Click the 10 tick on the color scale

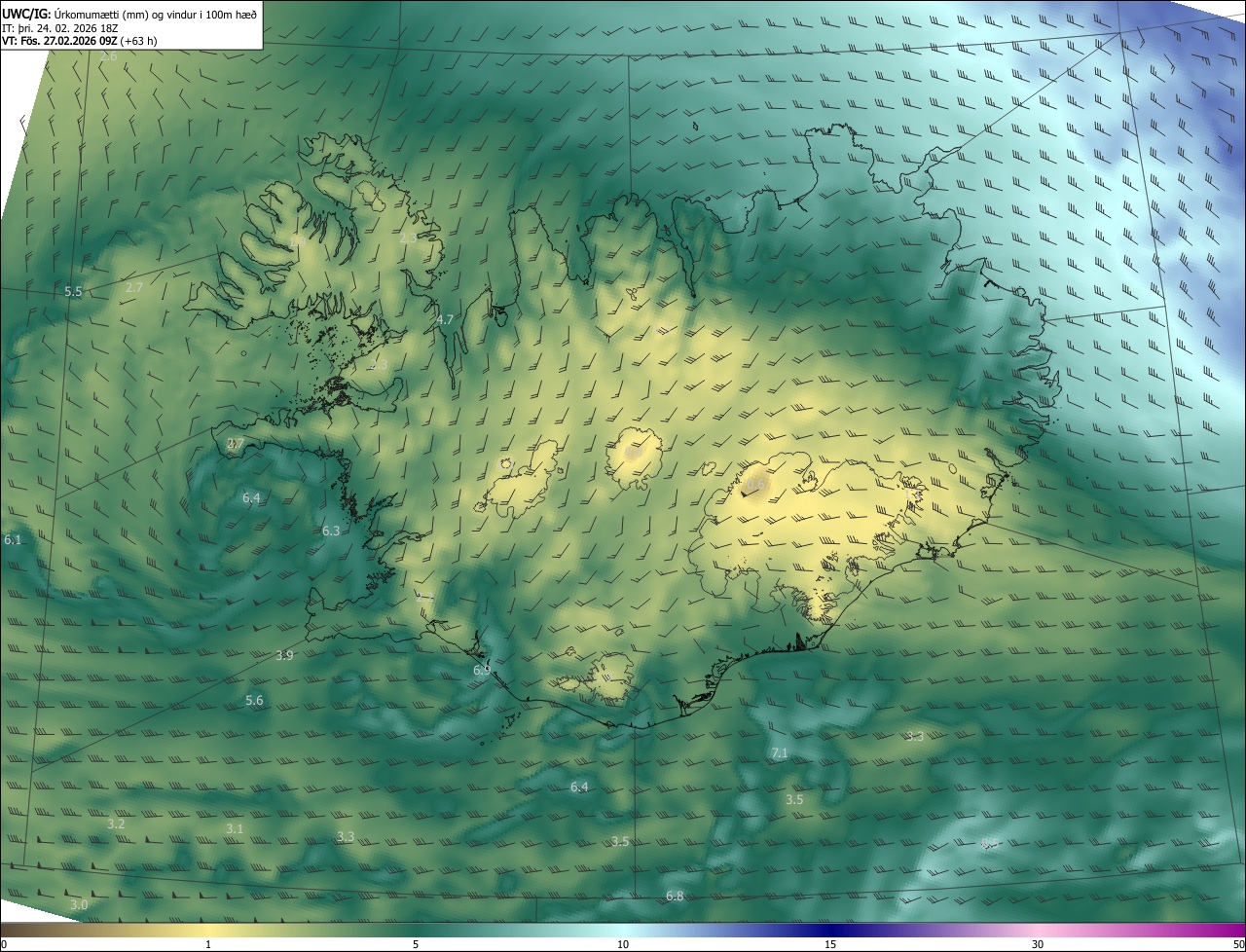[x=623, y=944]
